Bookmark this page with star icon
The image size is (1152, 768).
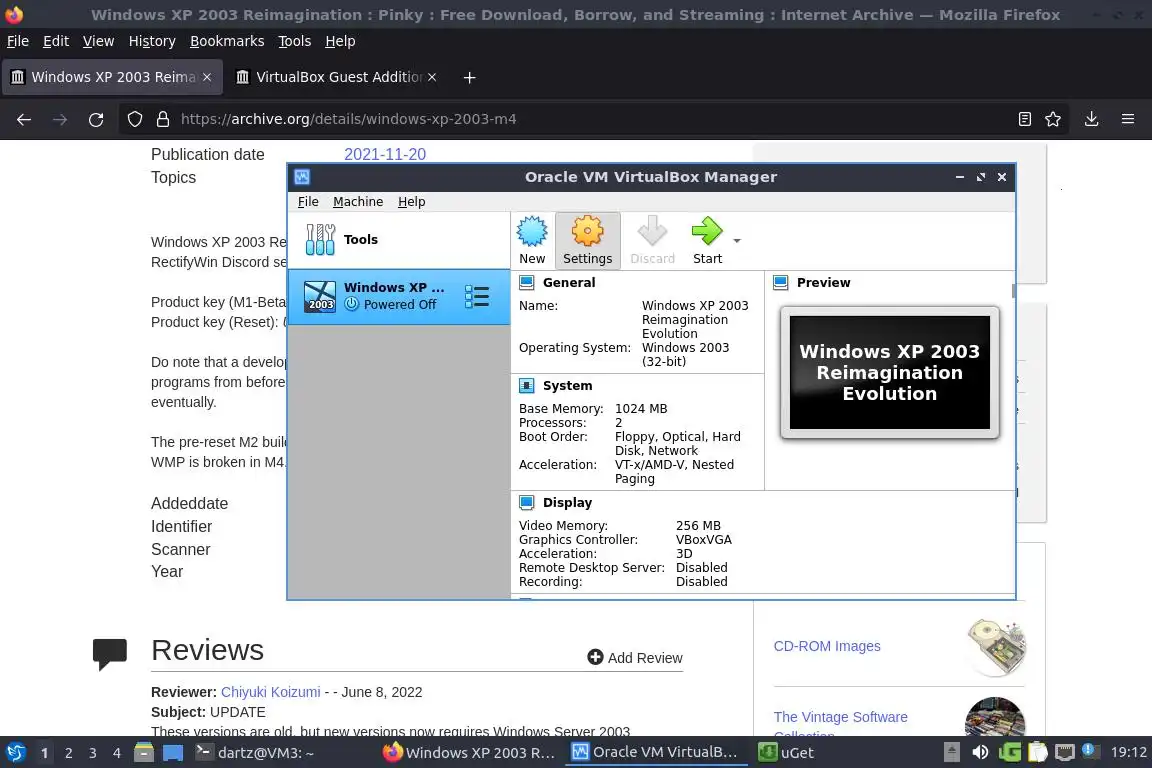pos(1053,119)
